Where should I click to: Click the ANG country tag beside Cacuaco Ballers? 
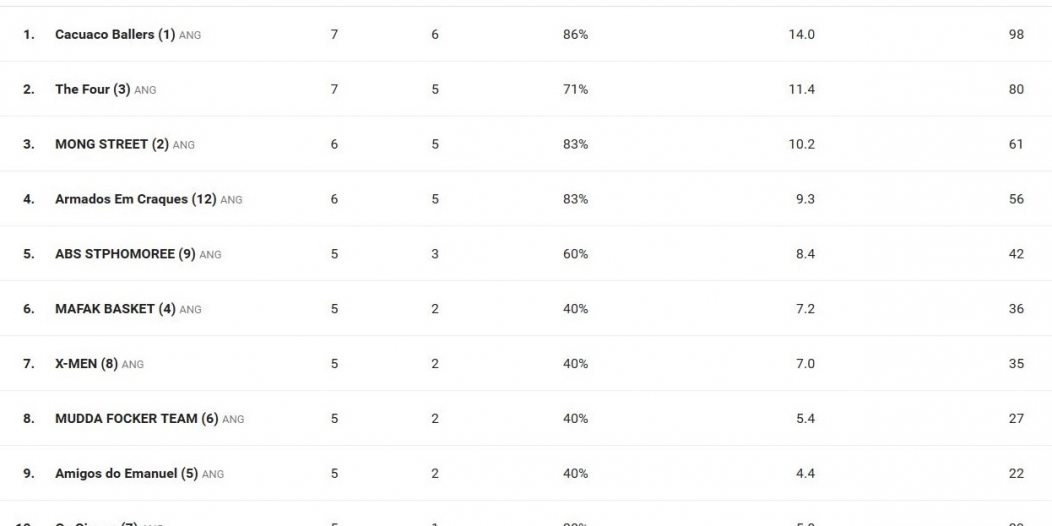(x=190, y=36)
